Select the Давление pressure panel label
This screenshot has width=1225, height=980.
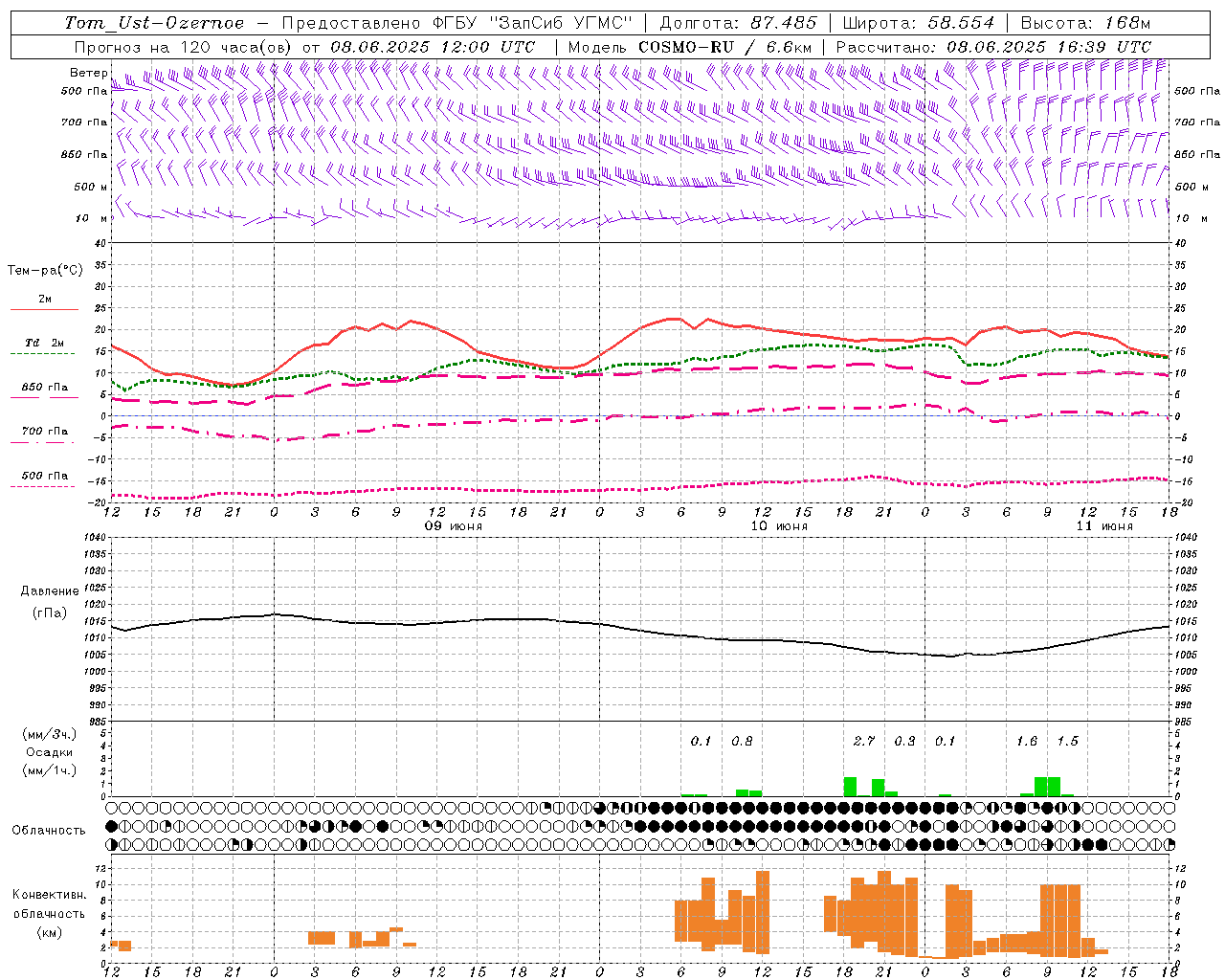(x=50, y=591)
